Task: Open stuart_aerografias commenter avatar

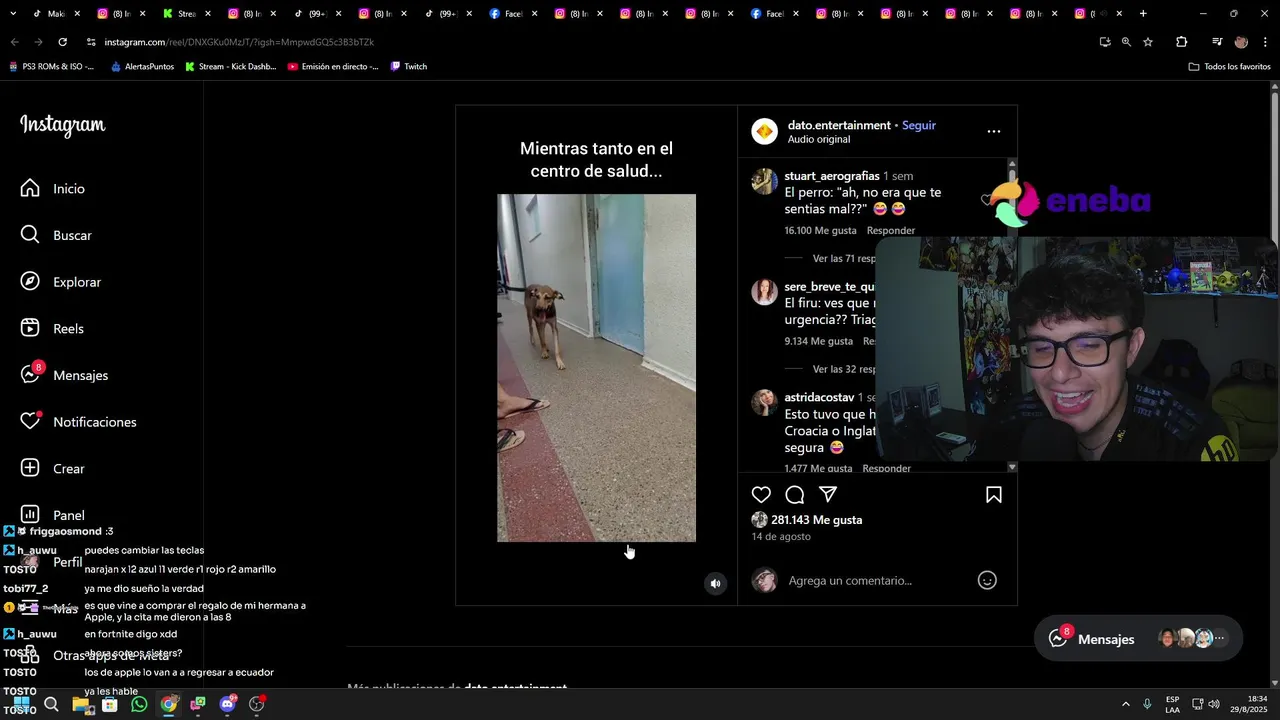Action: coord(765,181)
